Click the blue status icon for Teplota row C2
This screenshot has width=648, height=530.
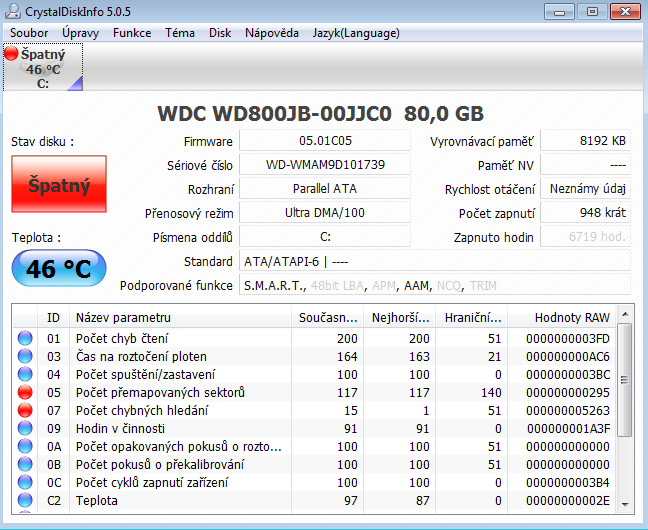click(25, 500)
